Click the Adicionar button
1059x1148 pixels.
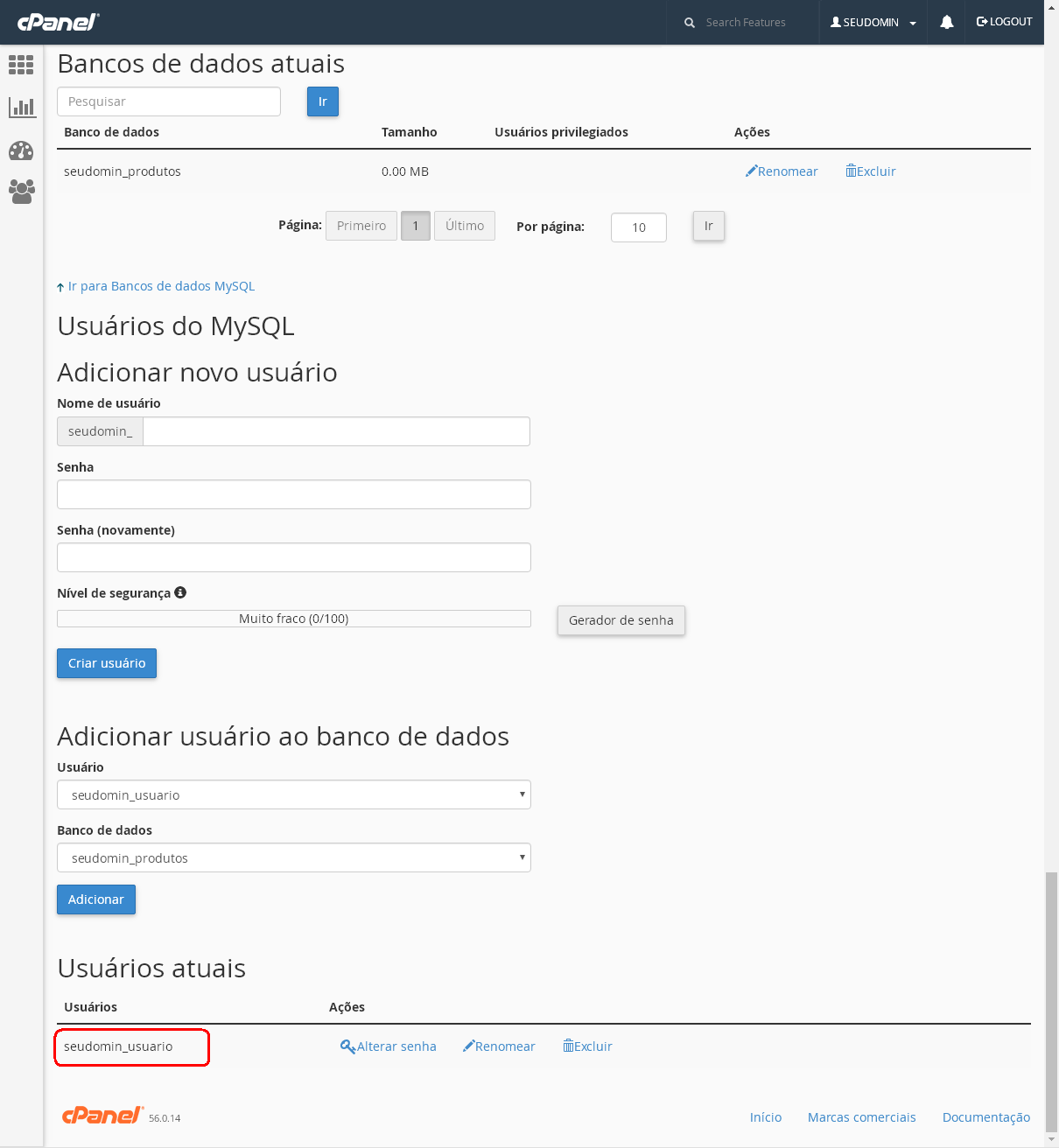96,899
